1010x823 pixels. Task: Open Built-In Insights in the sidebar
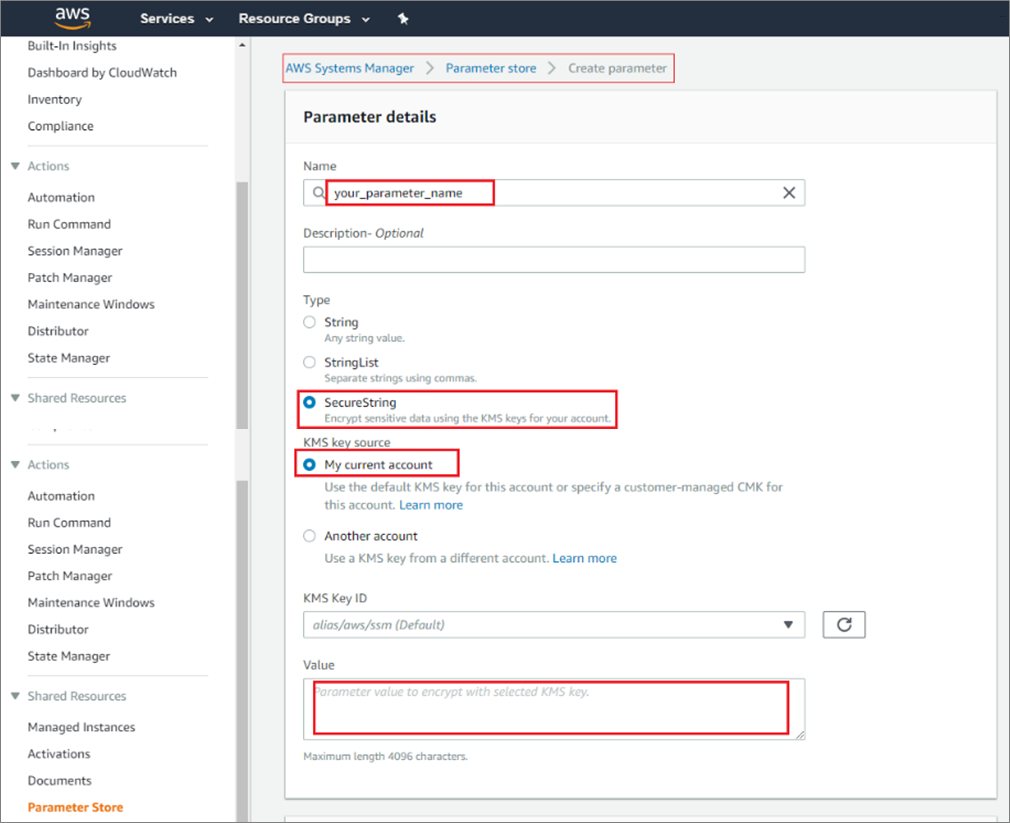[72, 46]
